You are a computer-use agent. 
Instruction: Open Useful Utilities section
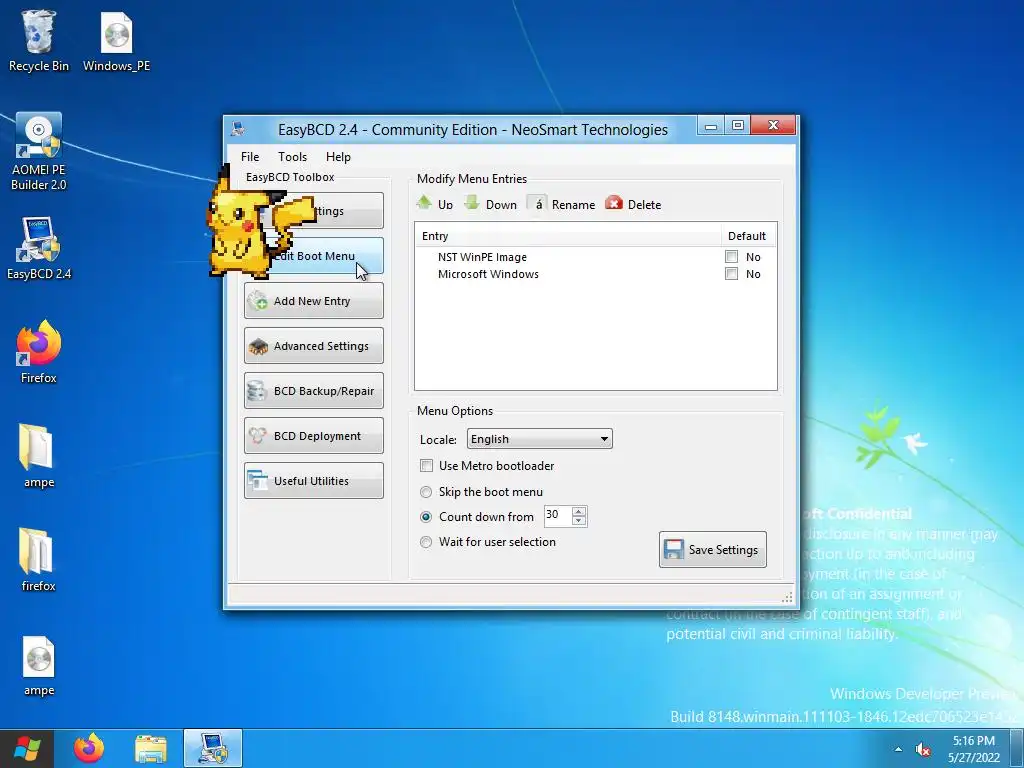pos(313,481)
